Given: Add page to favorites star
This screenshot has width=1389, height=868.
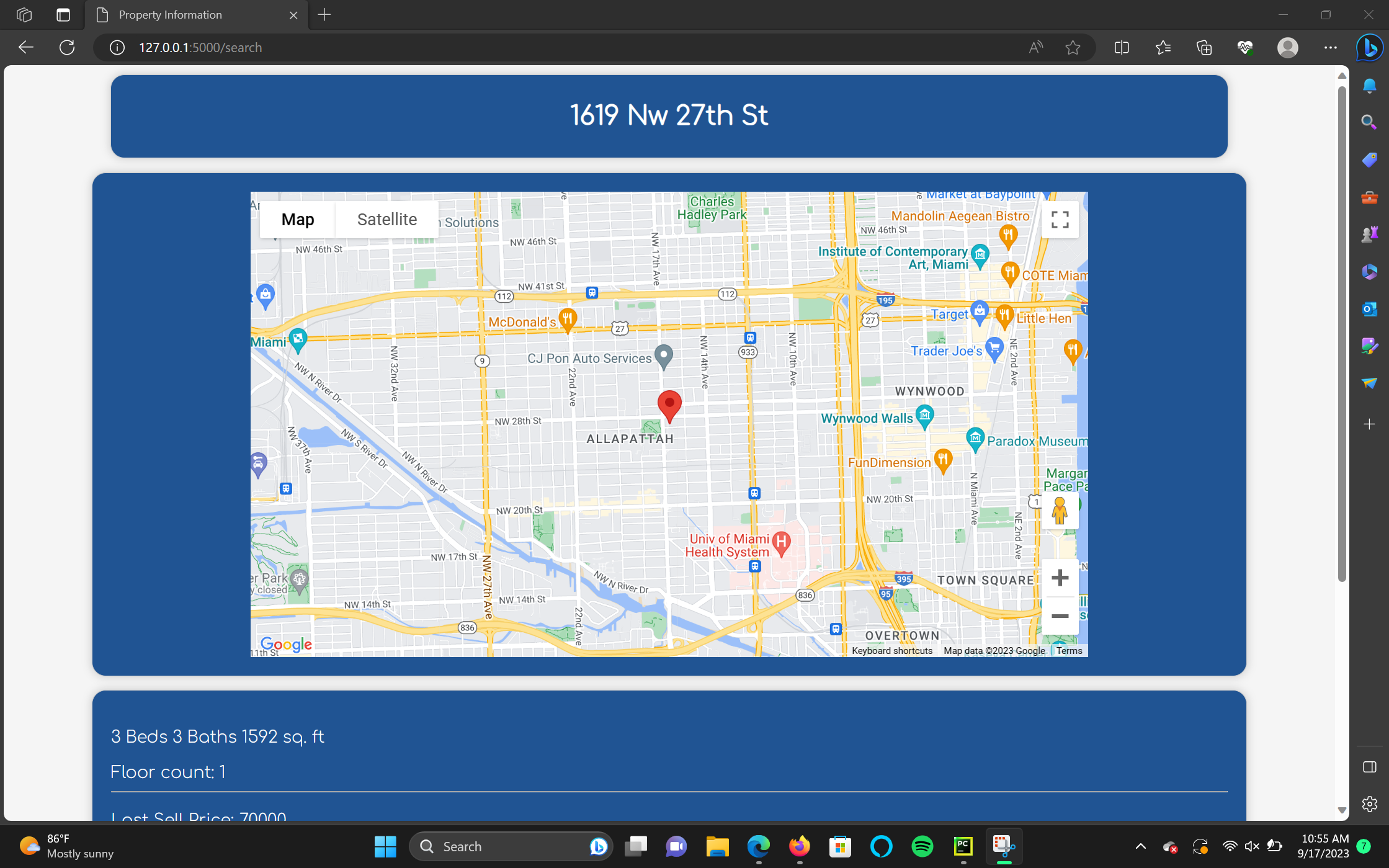Looking at the screenshot, I should point(1073,47).
